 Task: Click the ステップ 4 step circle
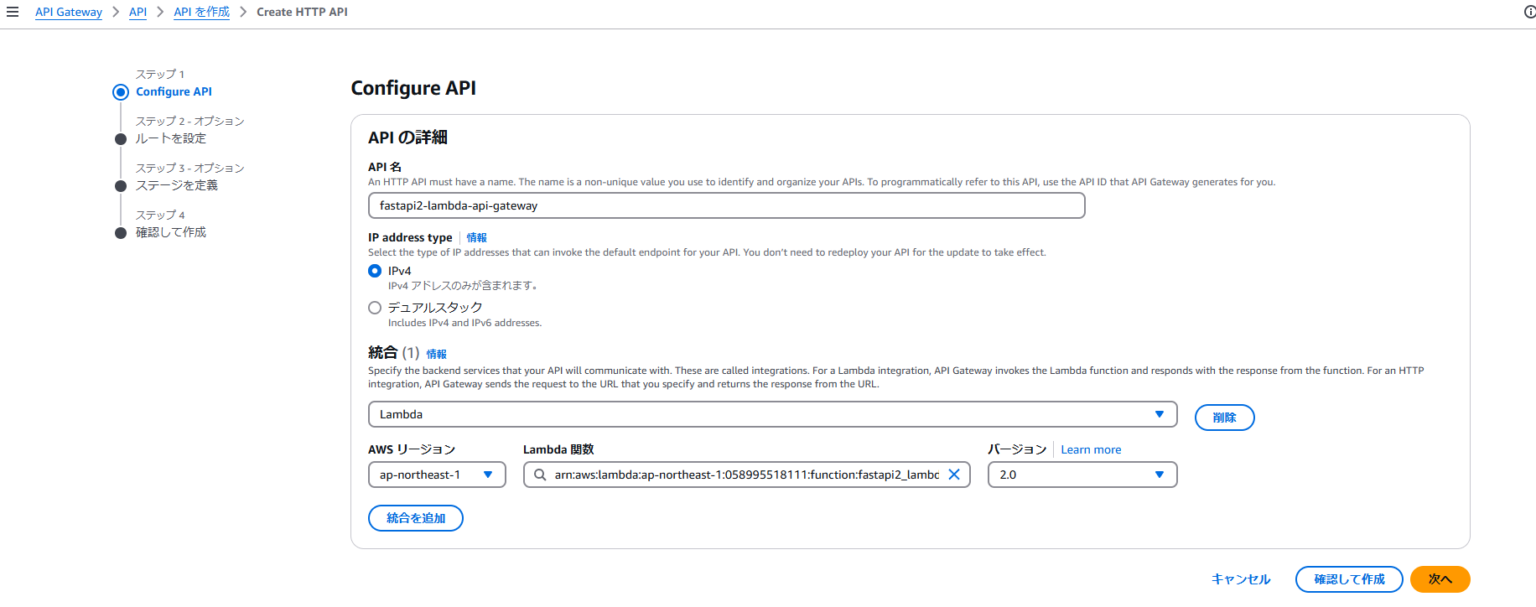pos(121,231)
